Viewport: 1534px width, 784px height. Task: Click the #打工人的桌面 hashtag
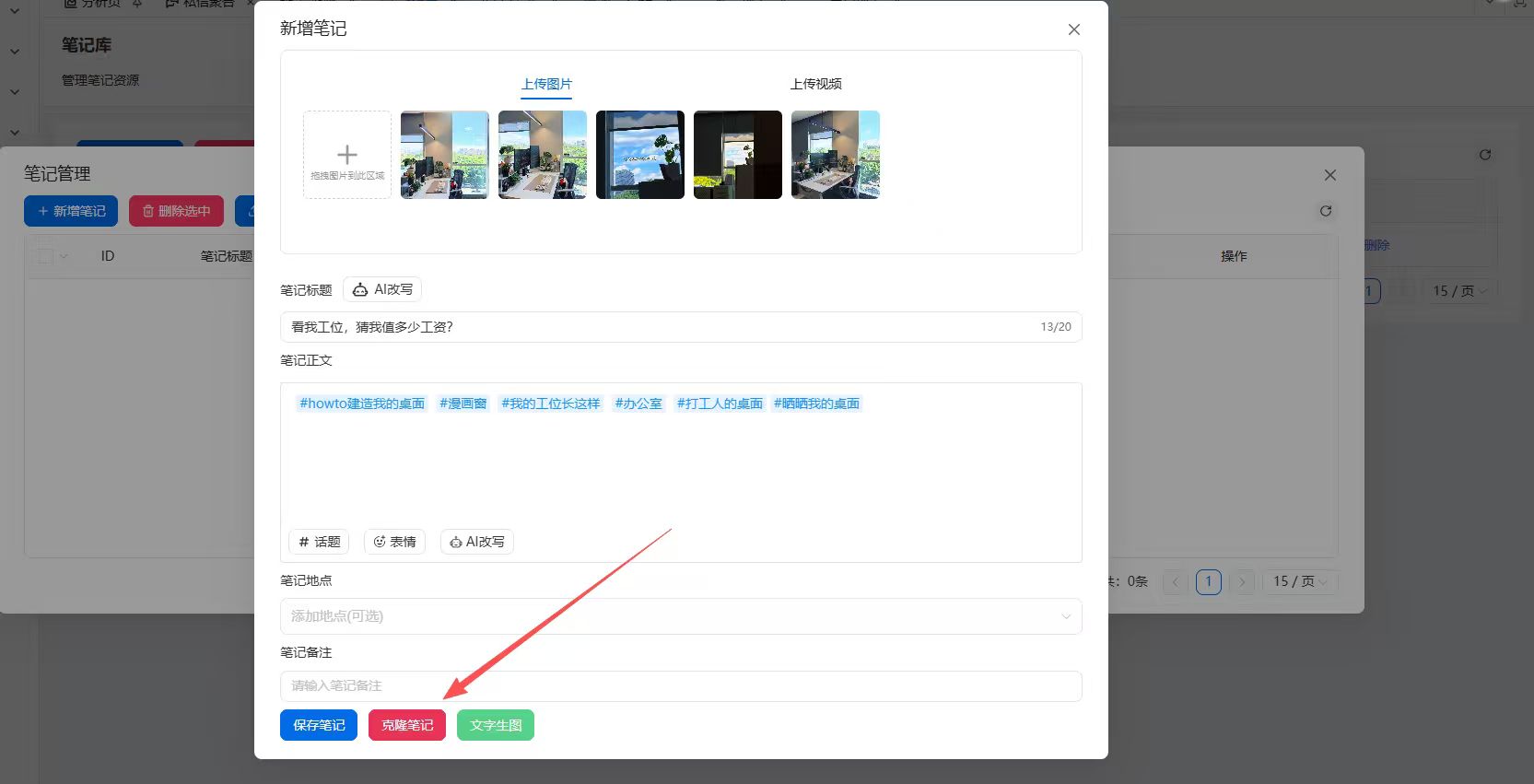point(720,404)
